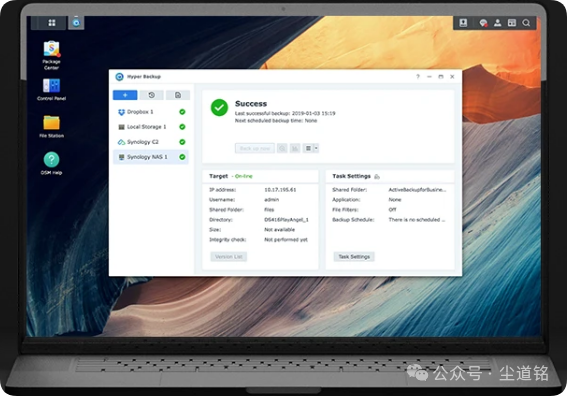This screenshot has width=567, height=396.
Task: Click the green status check beside Dropbox 1
Action: click(x=182, y=112)
